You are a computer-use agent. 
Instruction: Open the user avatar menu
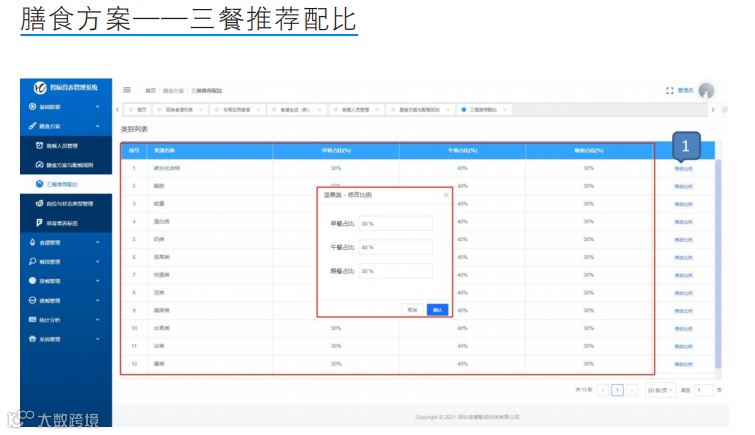tap(706, 91)
